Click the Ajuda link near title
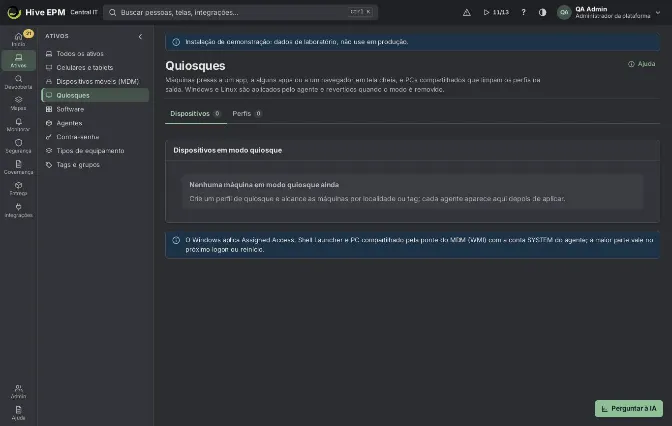 pos(642,64)
